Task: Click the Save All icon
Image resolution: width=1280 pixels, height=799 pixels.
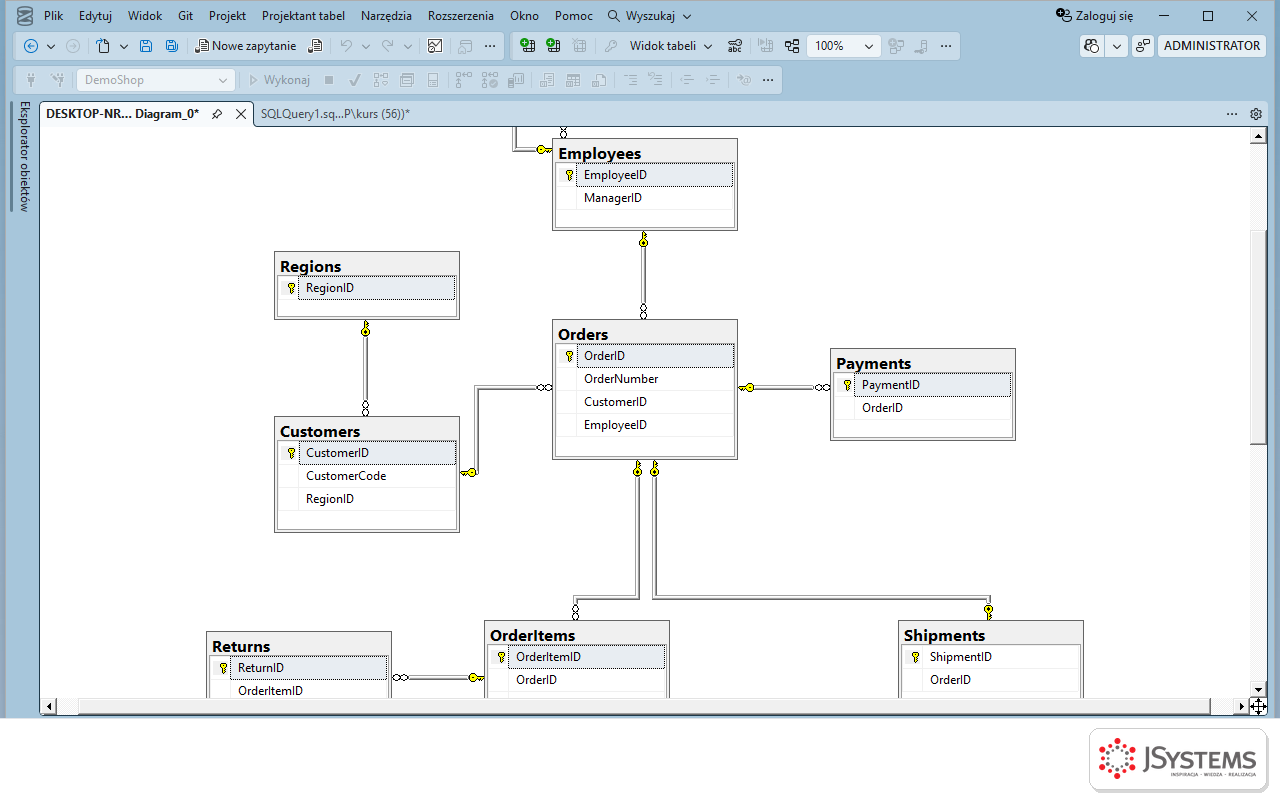Action: pyautogui.click(x=172, y=46)
